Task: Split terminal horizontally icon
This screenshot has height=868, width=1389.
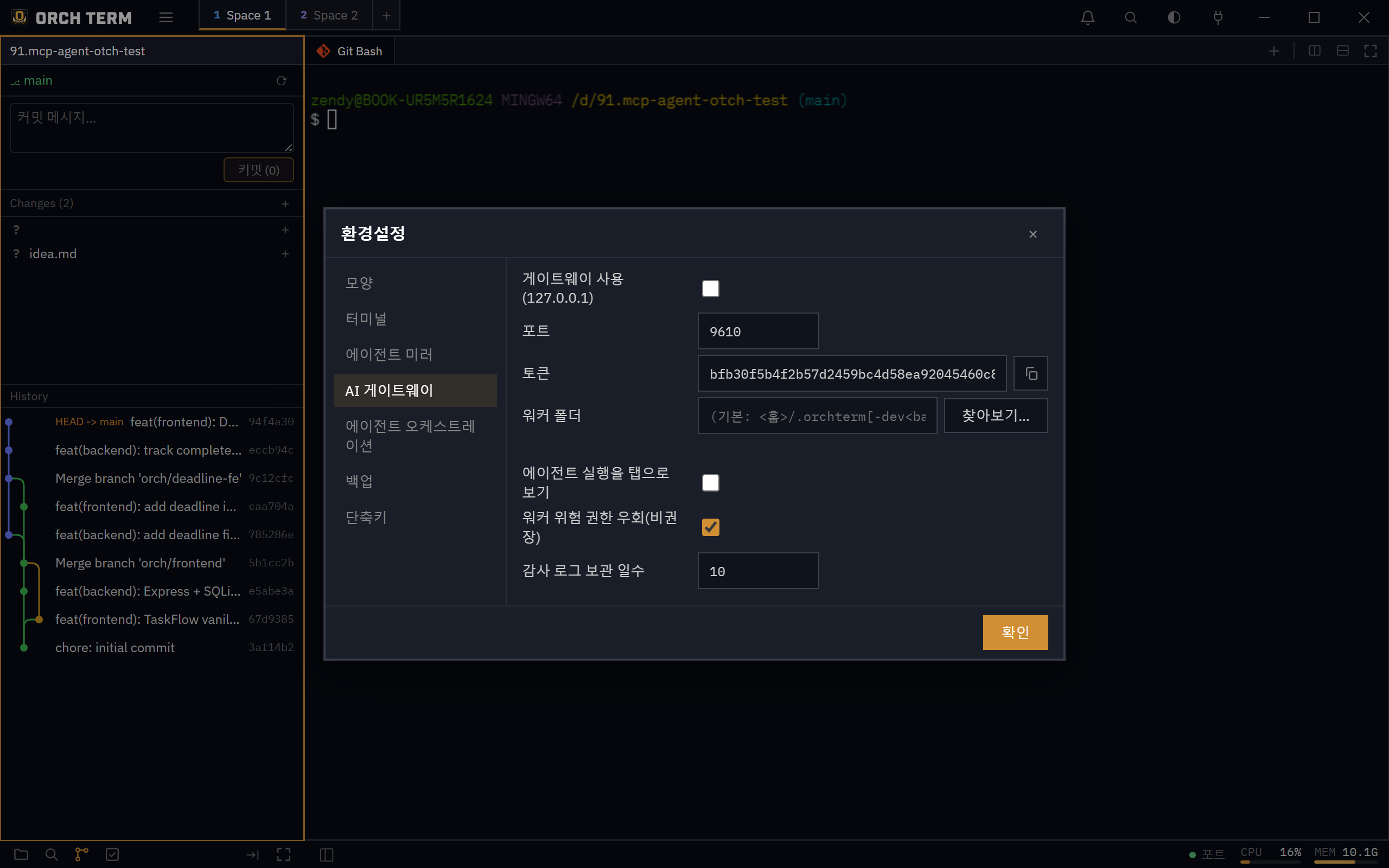Action: tap(1342, 51)
